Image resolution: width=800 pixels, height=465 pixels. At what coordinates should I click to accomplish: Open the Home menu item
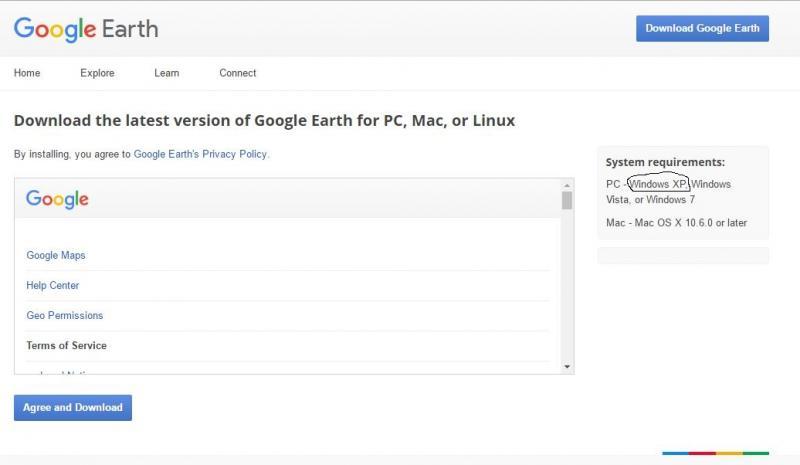27,73
